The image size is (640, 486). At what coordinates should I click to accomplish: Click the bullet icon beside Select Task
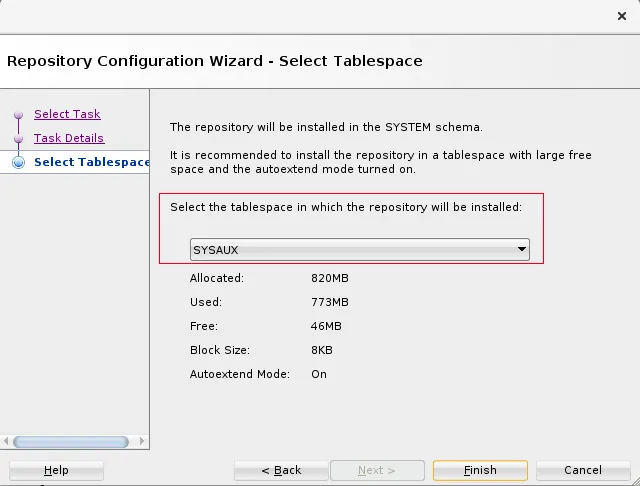(x=18, y=115)
